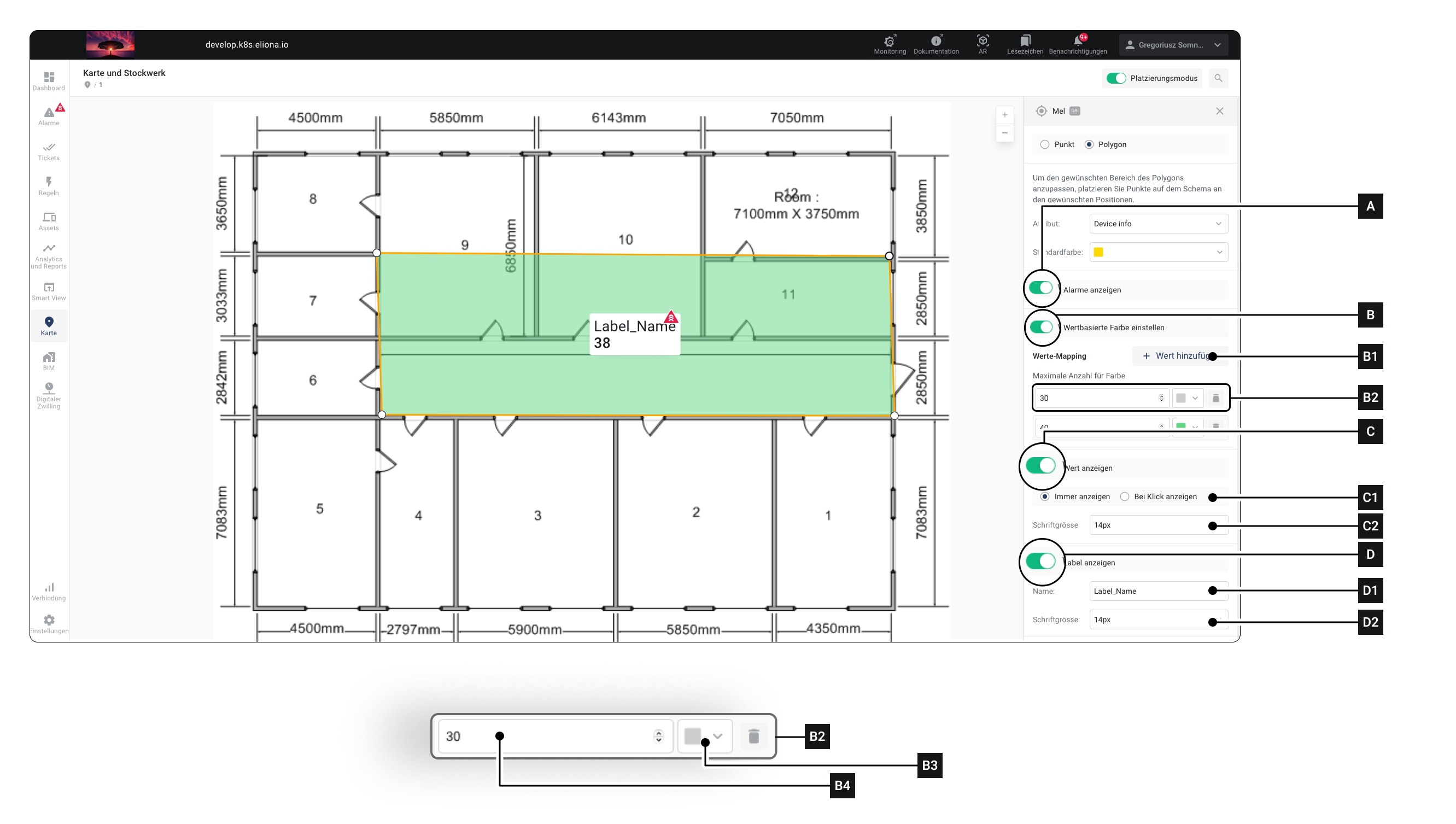Select Bei Klick anzeigen option
The width and height of the screenshot is (1456, 824).
pos(1125,496)
